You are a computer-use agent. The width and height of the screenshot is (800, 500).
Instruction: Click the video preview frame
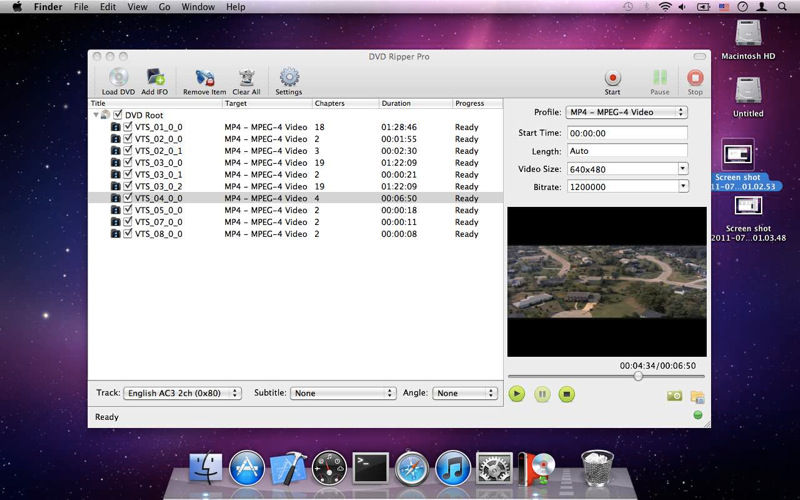pos(607,282)
